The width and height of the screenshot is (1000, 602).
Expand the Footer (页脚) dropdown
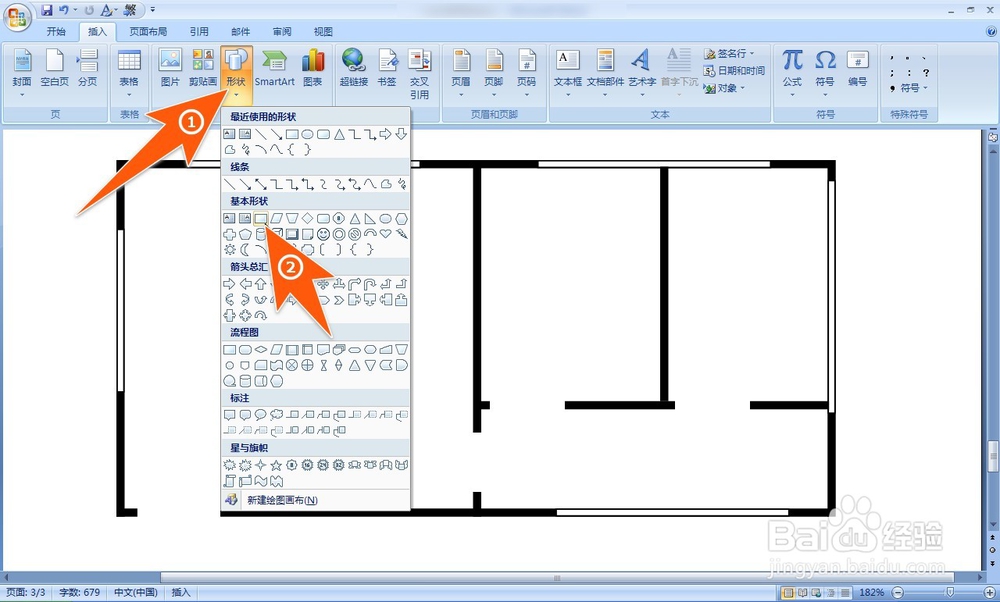pos(494,72)
